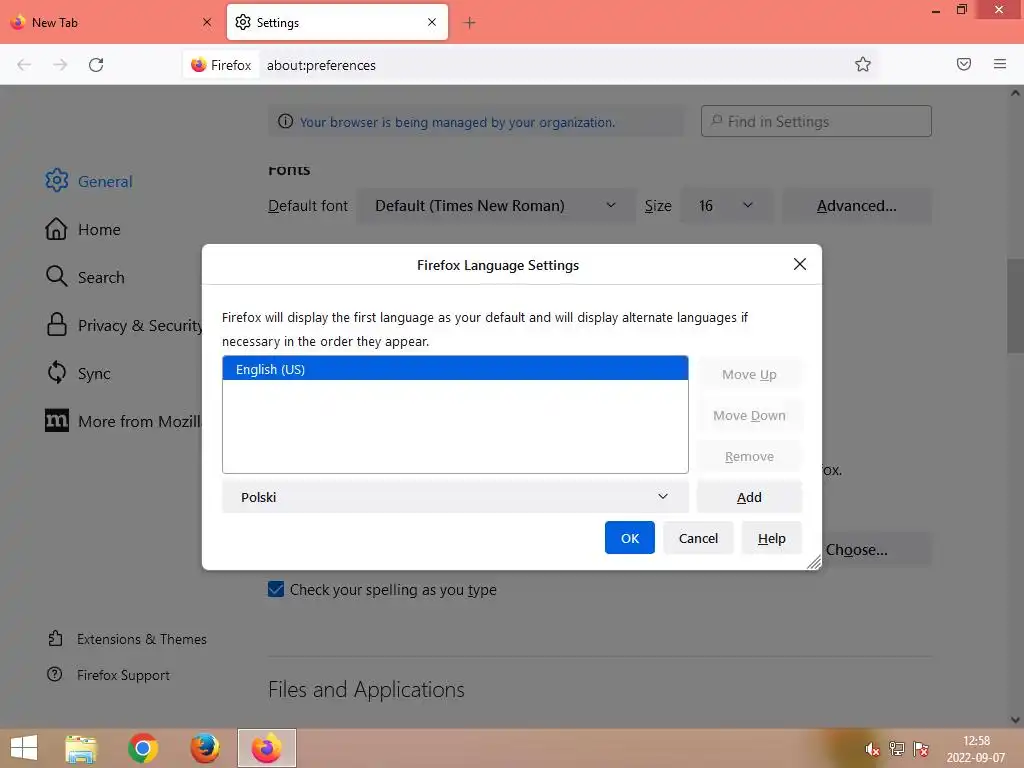Click the browser managed by organization notice
The image size is (1024, 768).
pos(476,121)
